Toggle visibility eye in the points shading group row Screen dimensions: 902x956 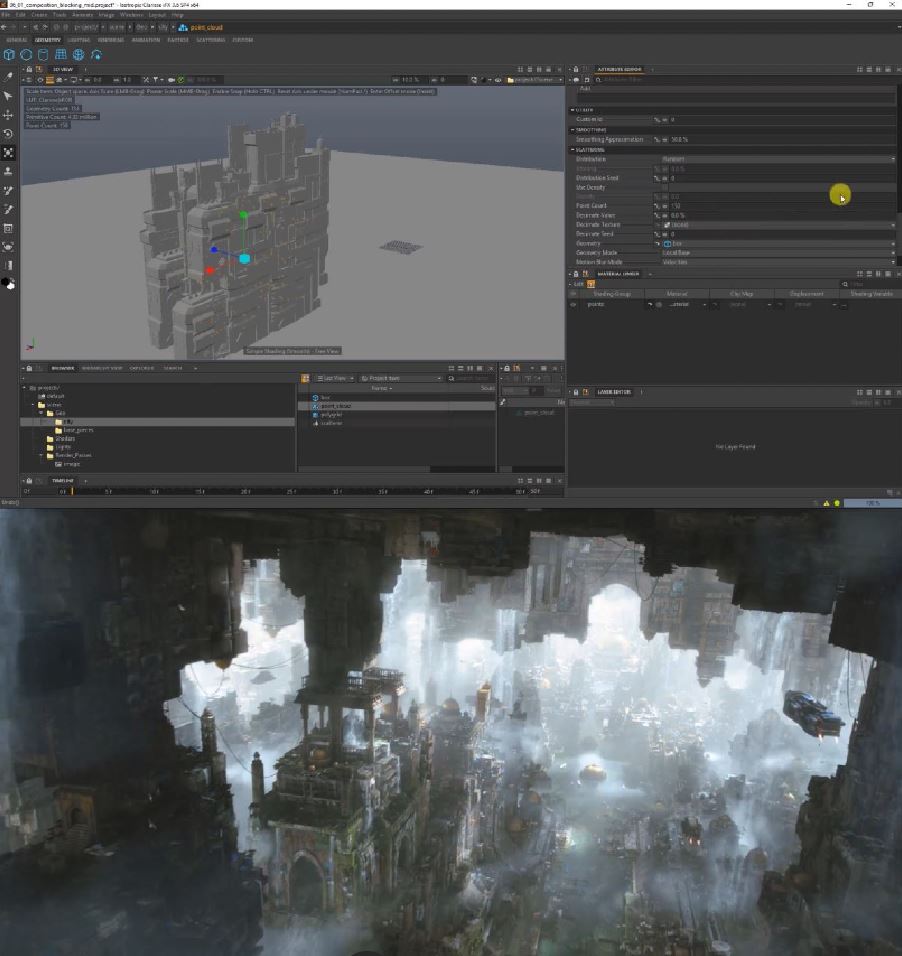pos(573,304)
